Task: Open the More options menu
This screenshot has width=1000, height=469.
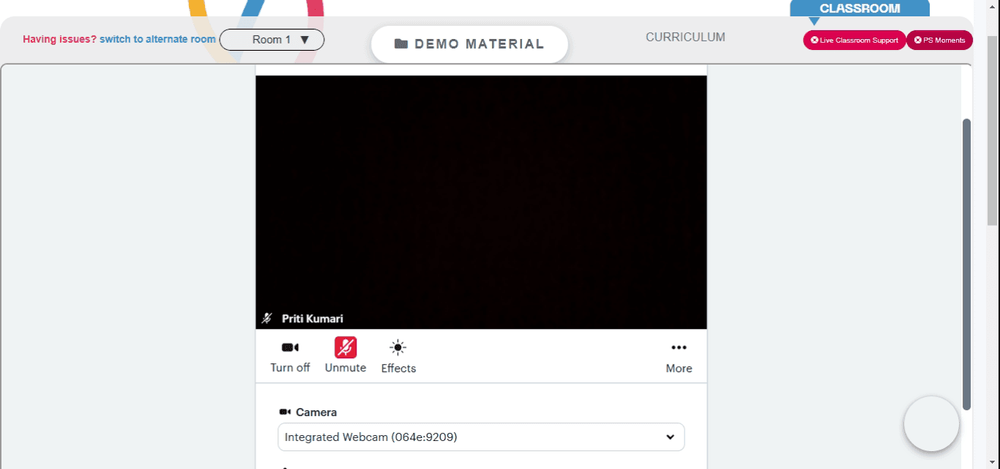Action: pyautogui.click(x=679, y=357)
